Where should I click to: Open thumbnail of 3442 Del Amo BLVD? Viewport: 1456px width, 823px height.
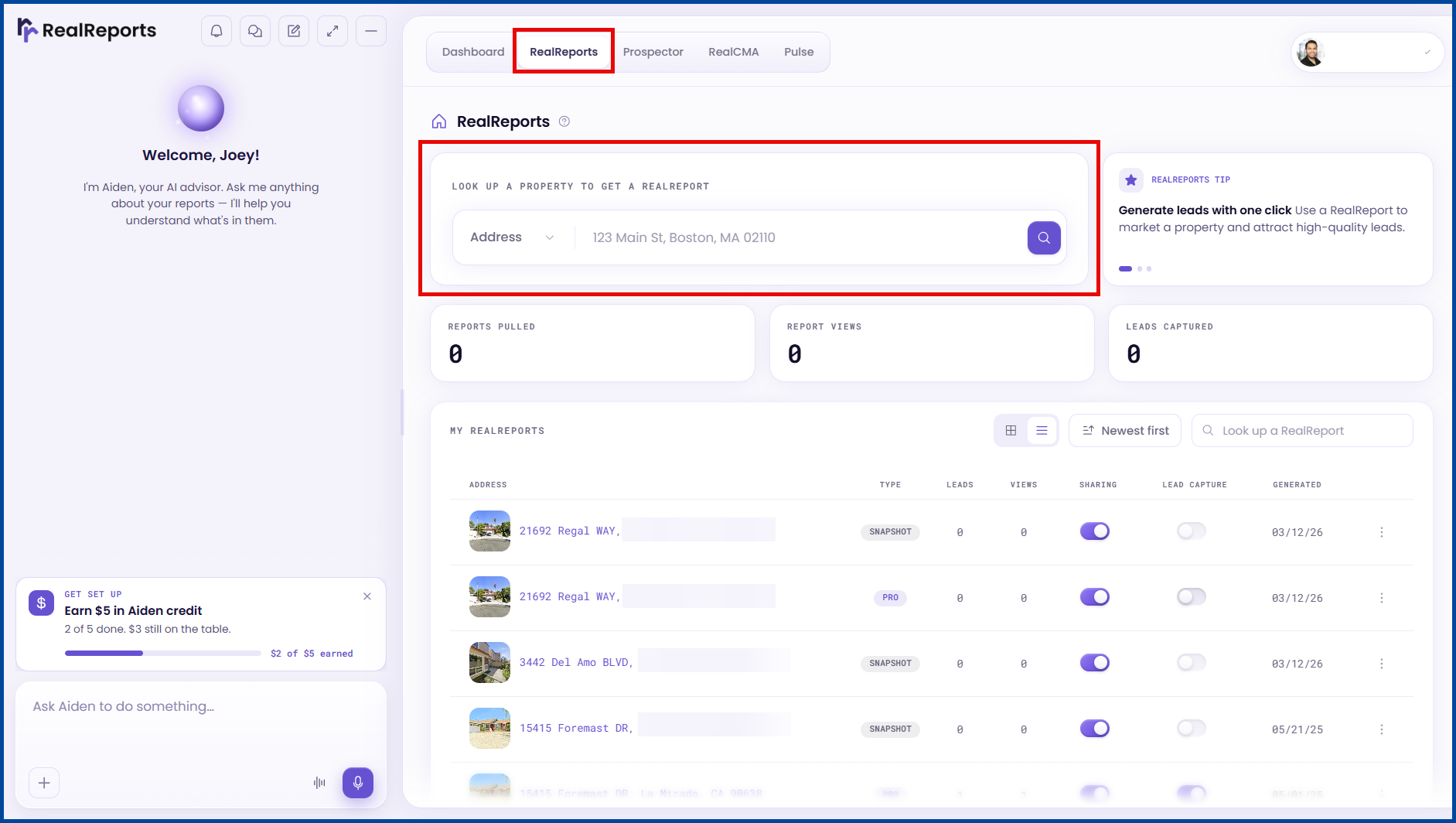pos(489,663)
